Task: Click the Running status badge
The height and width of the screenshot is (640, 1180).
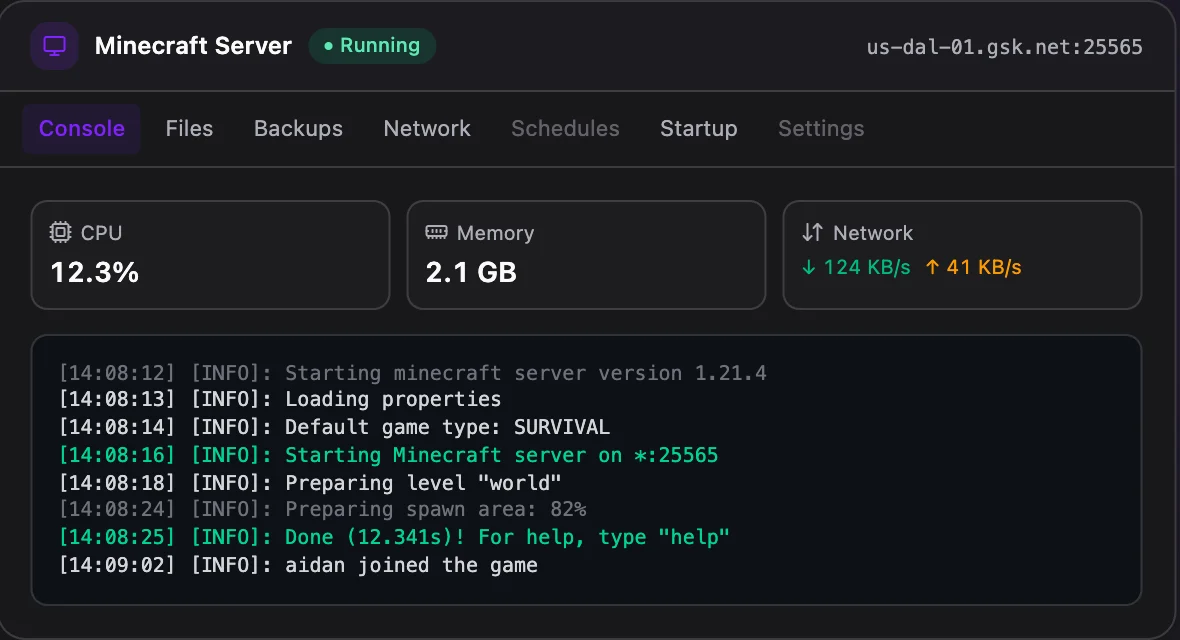Action: pyautogui.click(x=372, y=46)
